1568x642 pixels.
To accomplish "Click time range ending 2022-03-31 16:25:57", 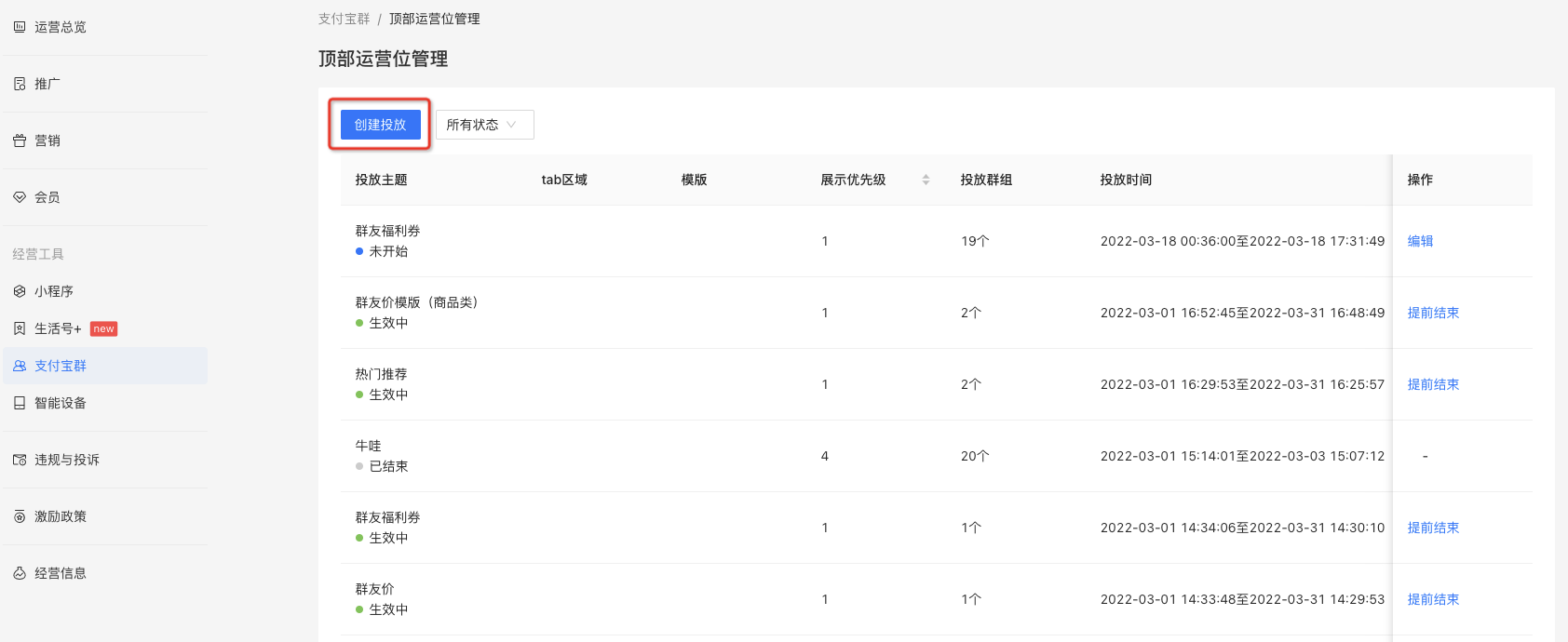I will point(1242,384).
